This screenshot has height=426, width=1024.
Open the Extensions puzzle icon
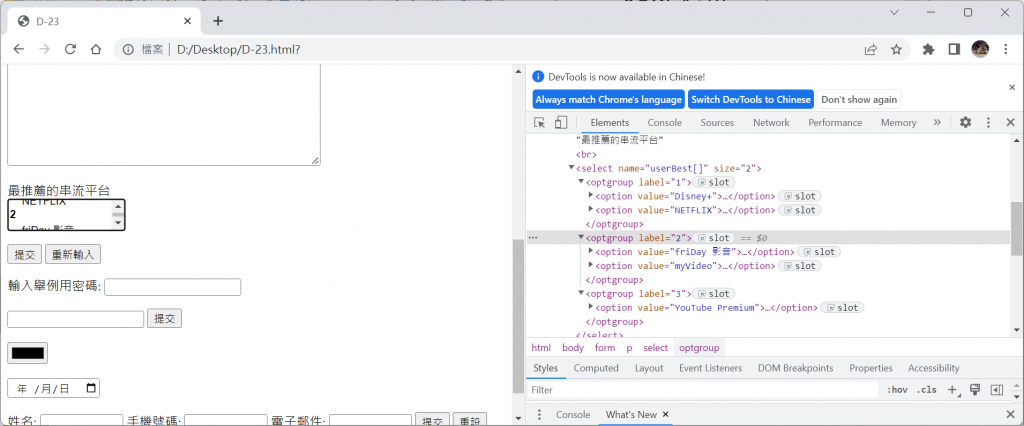click(x=928, y=50)
